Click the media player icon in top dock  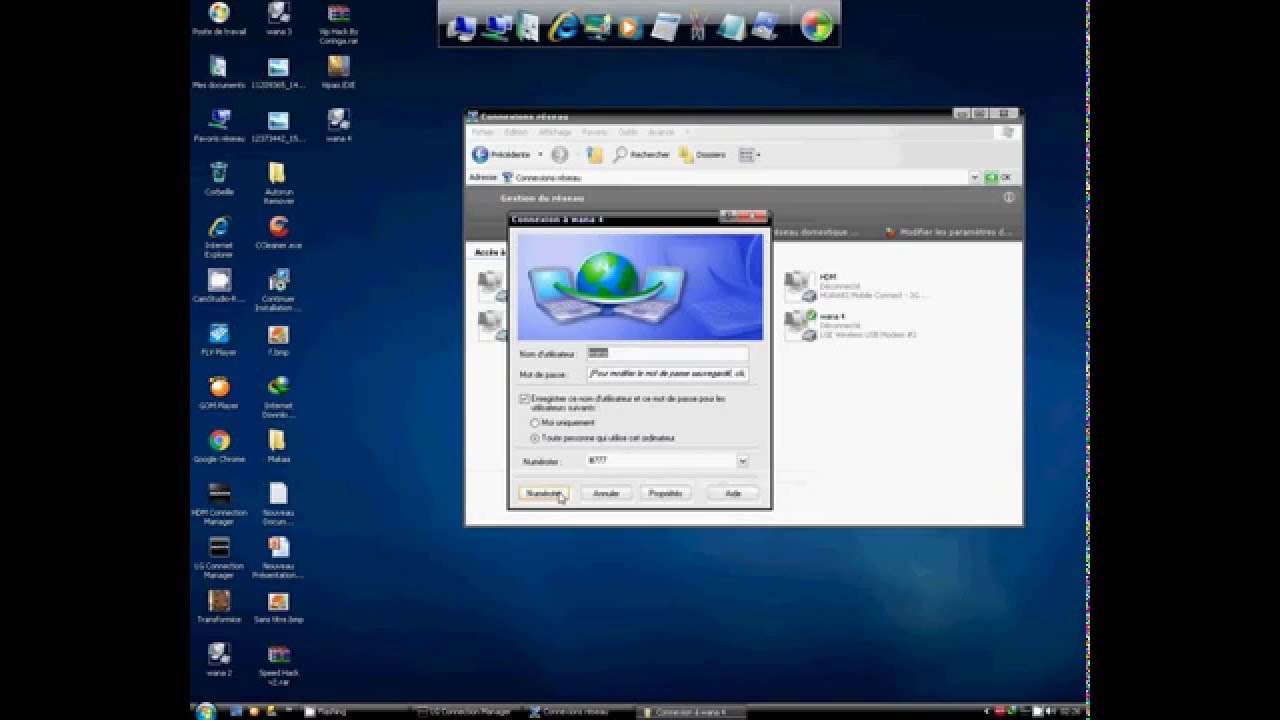630,27
